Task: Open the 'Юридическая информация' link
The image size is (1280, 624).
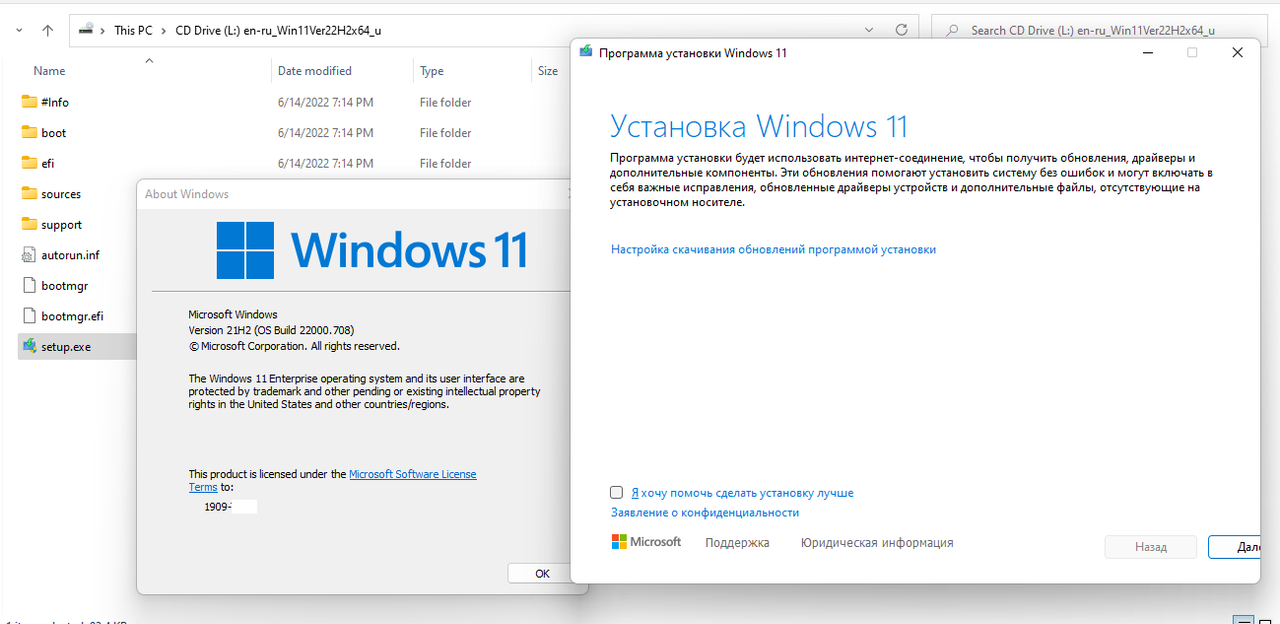Action: tap(877, 543)
